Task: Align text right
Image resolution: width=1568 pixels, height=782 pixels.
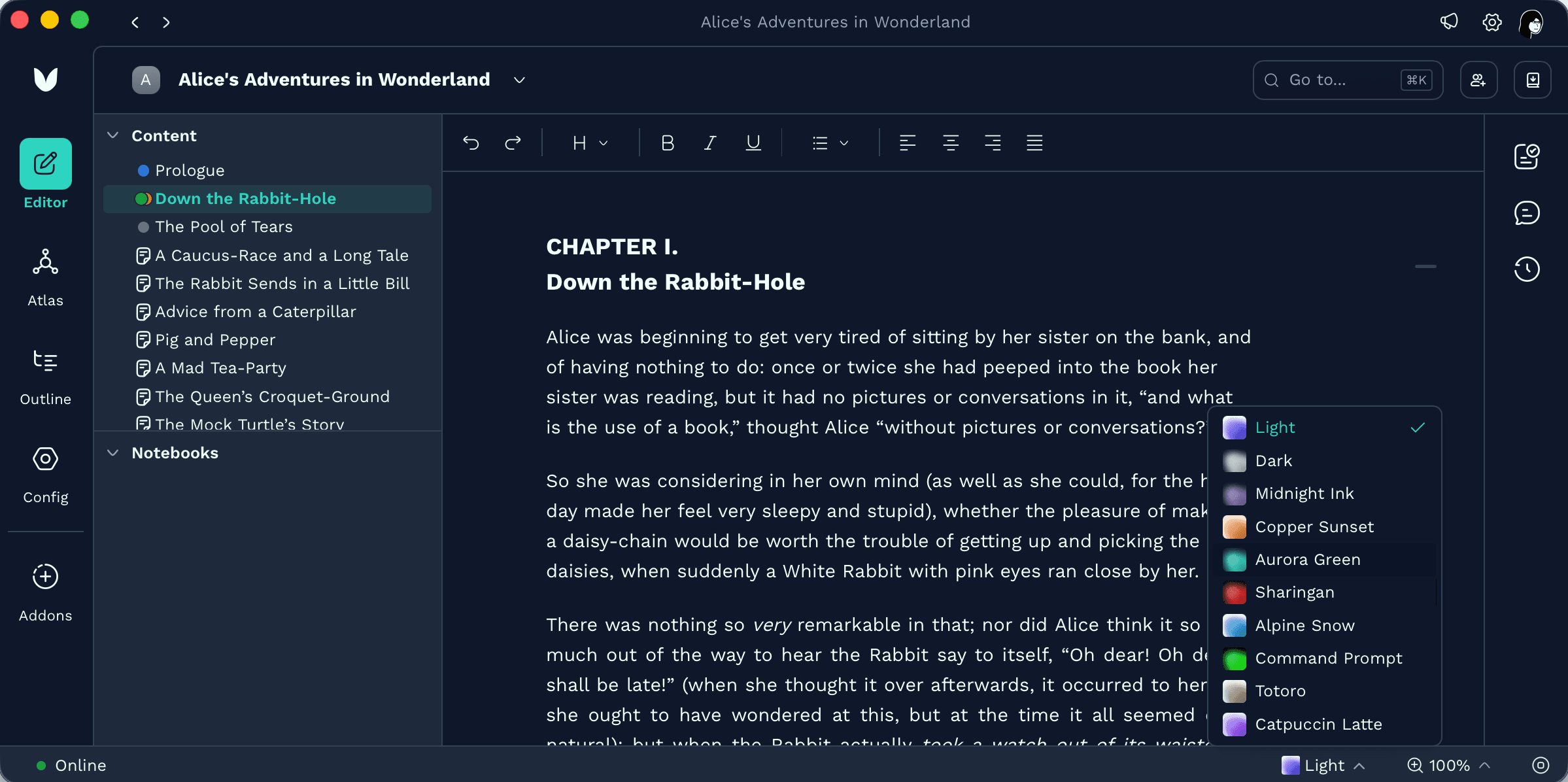Action: [x=993, y=143]
